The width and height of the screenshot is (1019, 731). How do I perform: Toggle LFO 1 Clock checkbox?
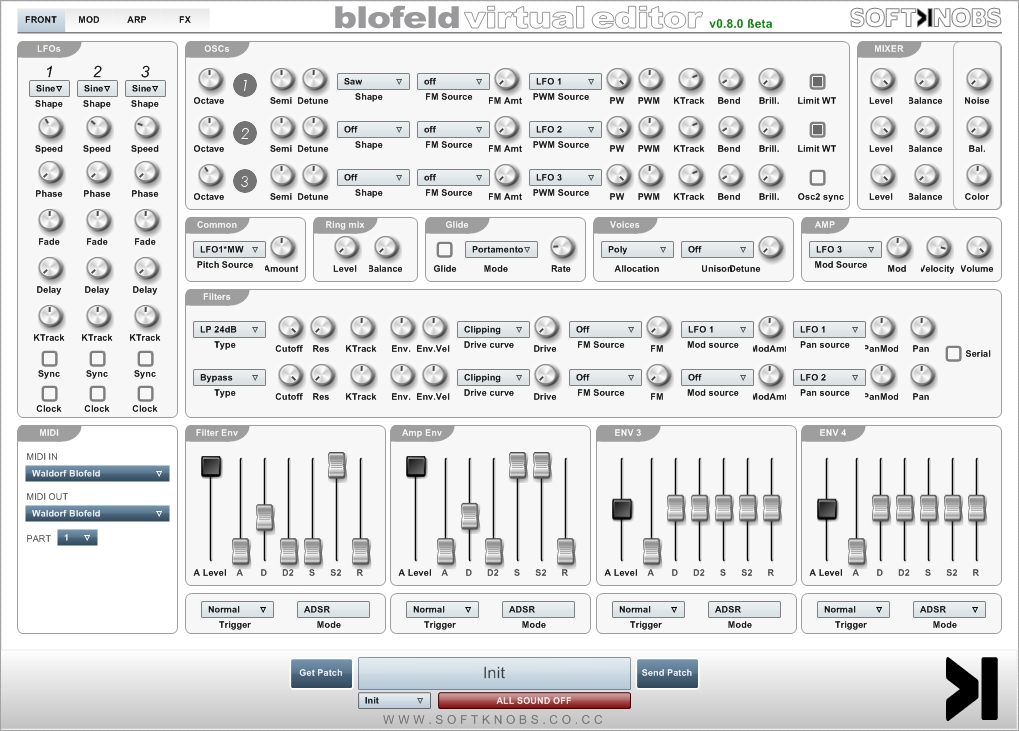coord(49,394)
